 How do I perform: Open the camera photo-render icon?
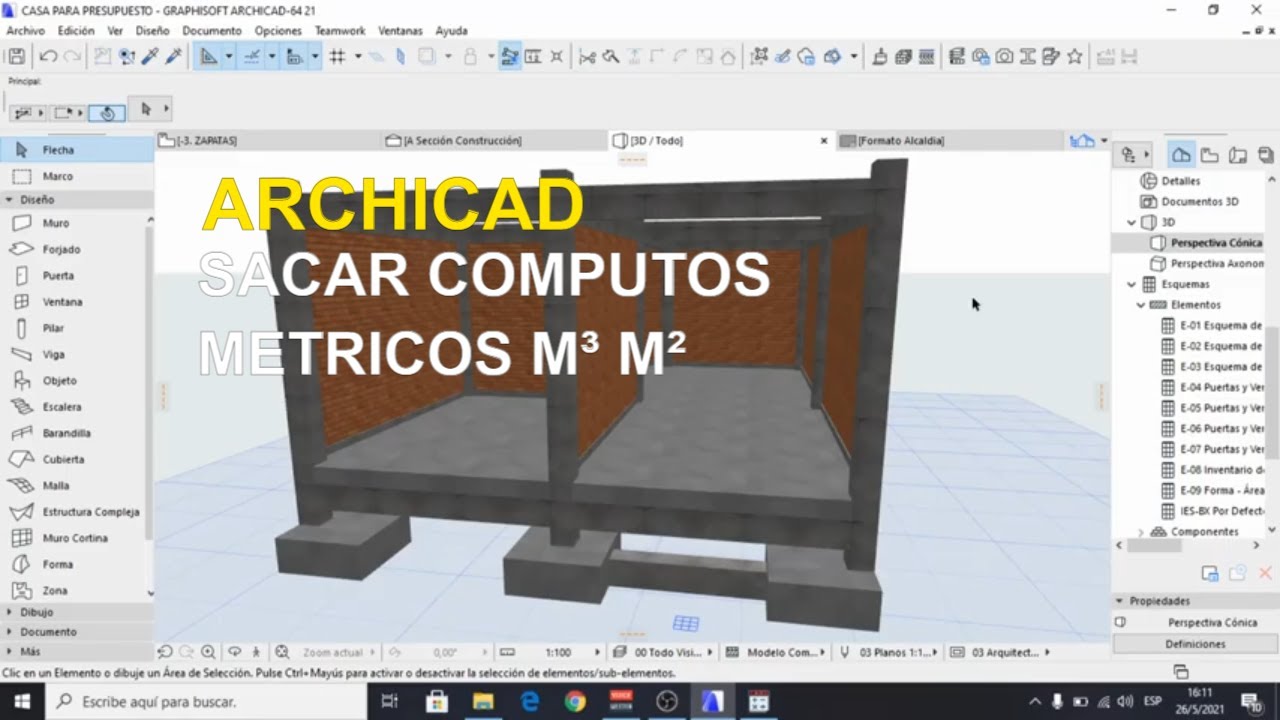point(1004,57)
